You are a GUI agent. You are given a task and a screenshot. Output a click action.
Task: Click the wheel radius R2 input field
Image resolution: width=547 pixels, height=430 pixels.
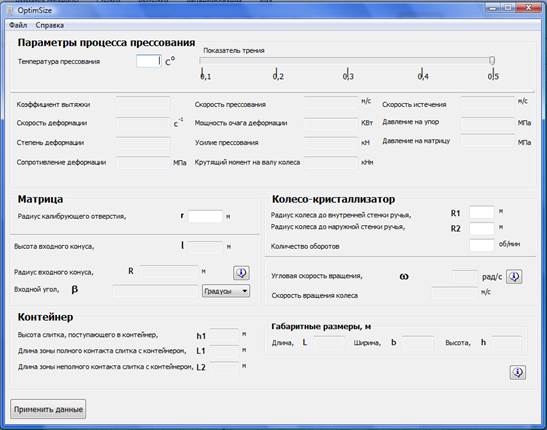click(x=481, y=228)
